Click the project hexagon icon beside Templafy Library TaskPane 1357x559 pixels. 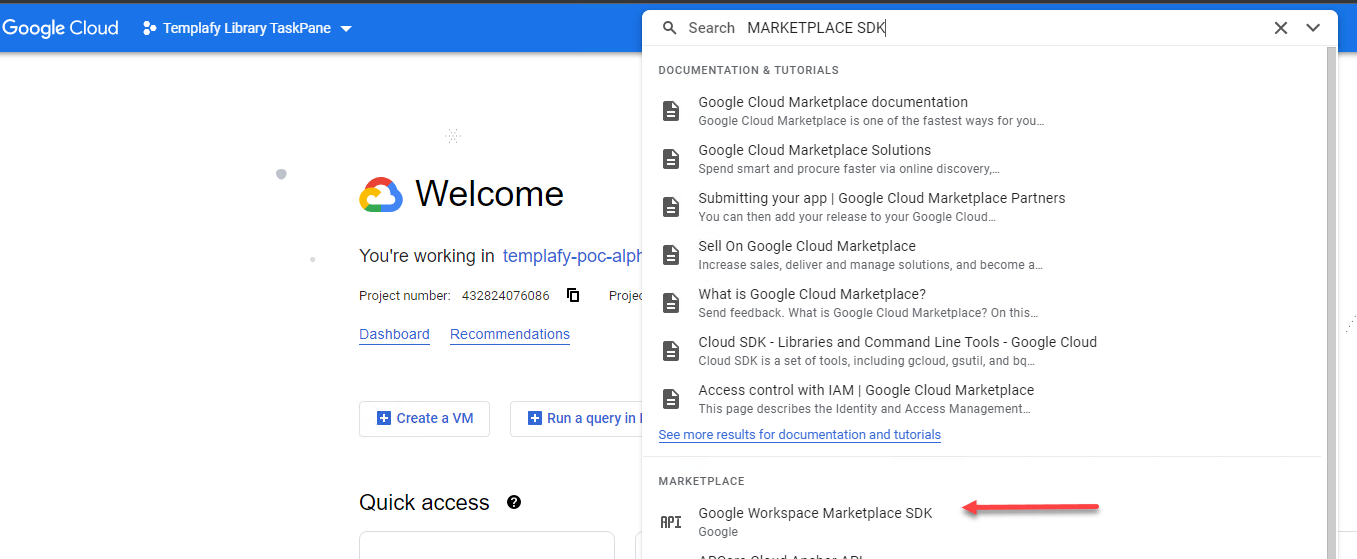coord(150,28)
